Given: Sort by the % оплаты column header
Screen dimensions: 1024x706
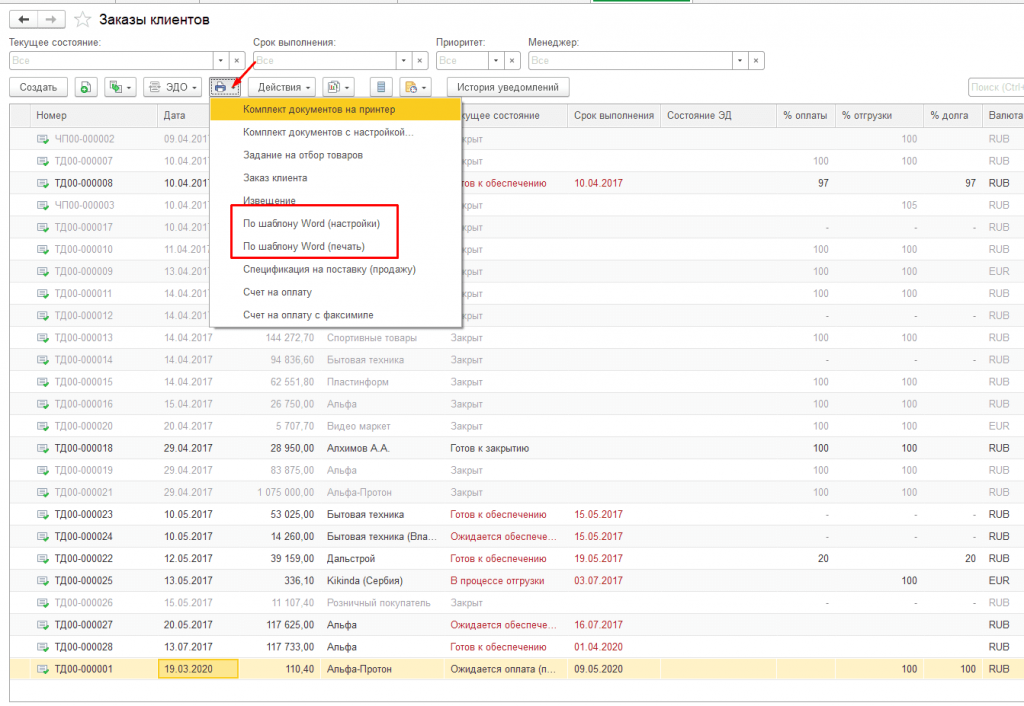Looking at the screenshot, I should (805, 116).
